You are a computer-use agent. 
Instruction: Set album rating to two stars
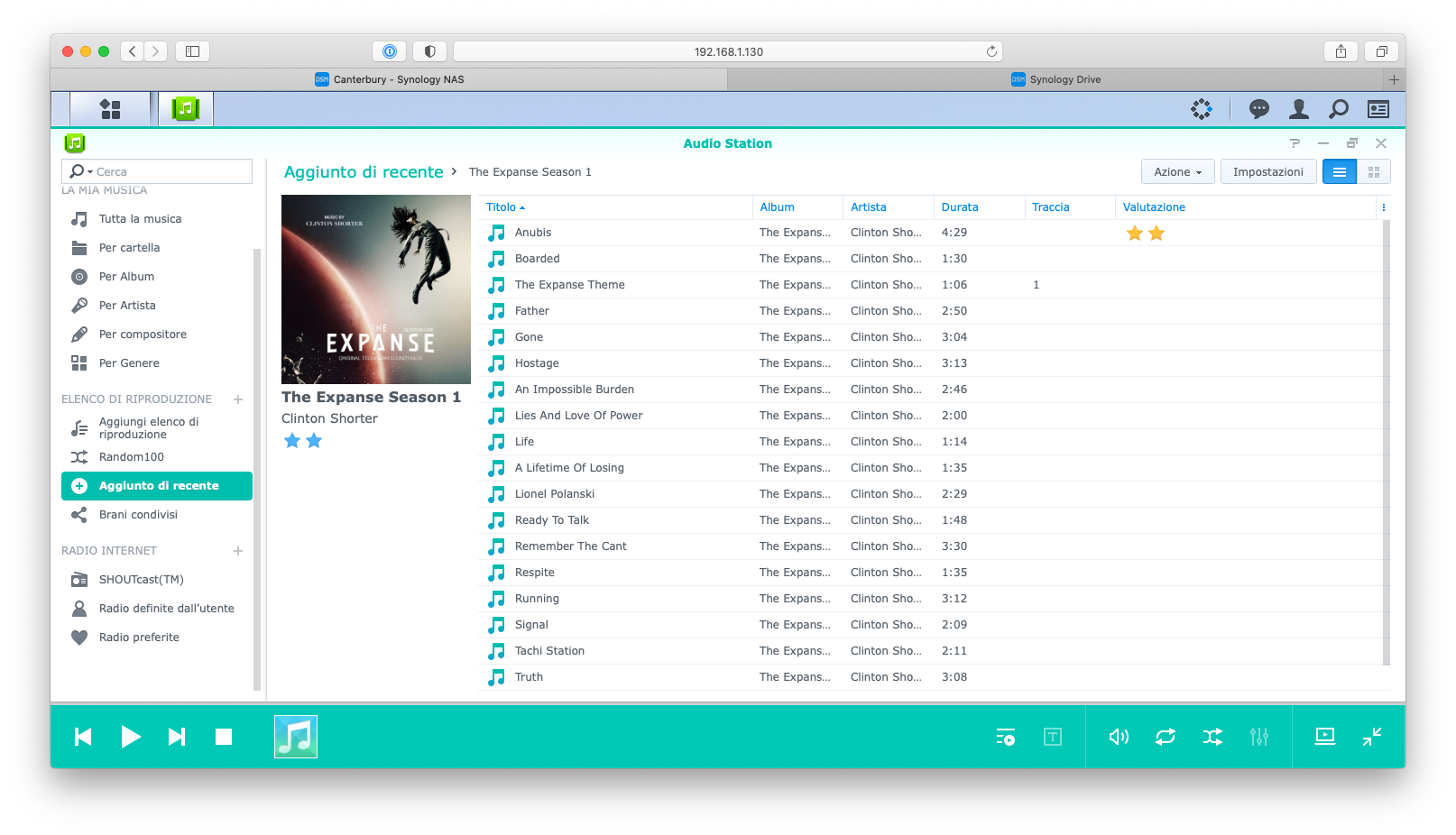click(314, 441)
